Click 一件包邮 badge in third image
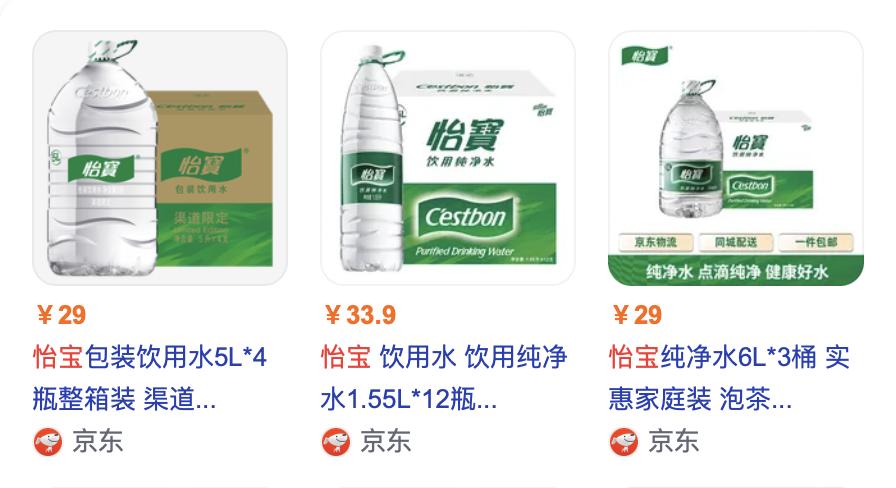This screenshot has width=896, height=488. (x=816, y=242)
